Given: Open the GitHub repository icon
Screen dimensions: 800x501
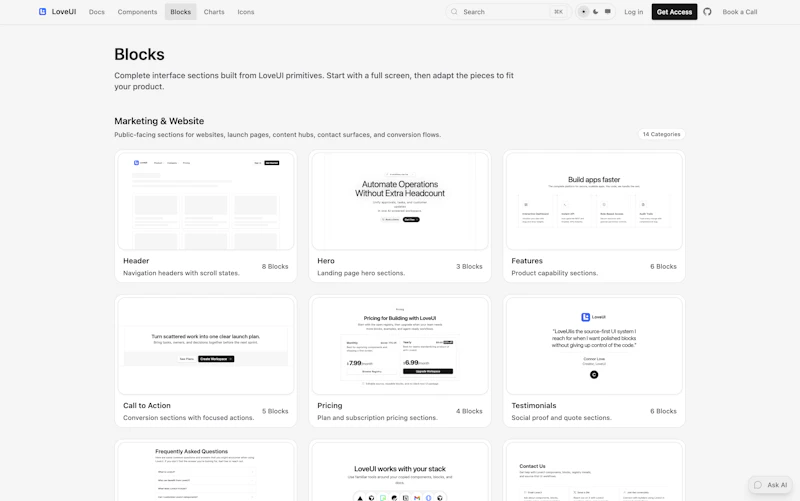Looking at the screenshot, I should (707, 12).
